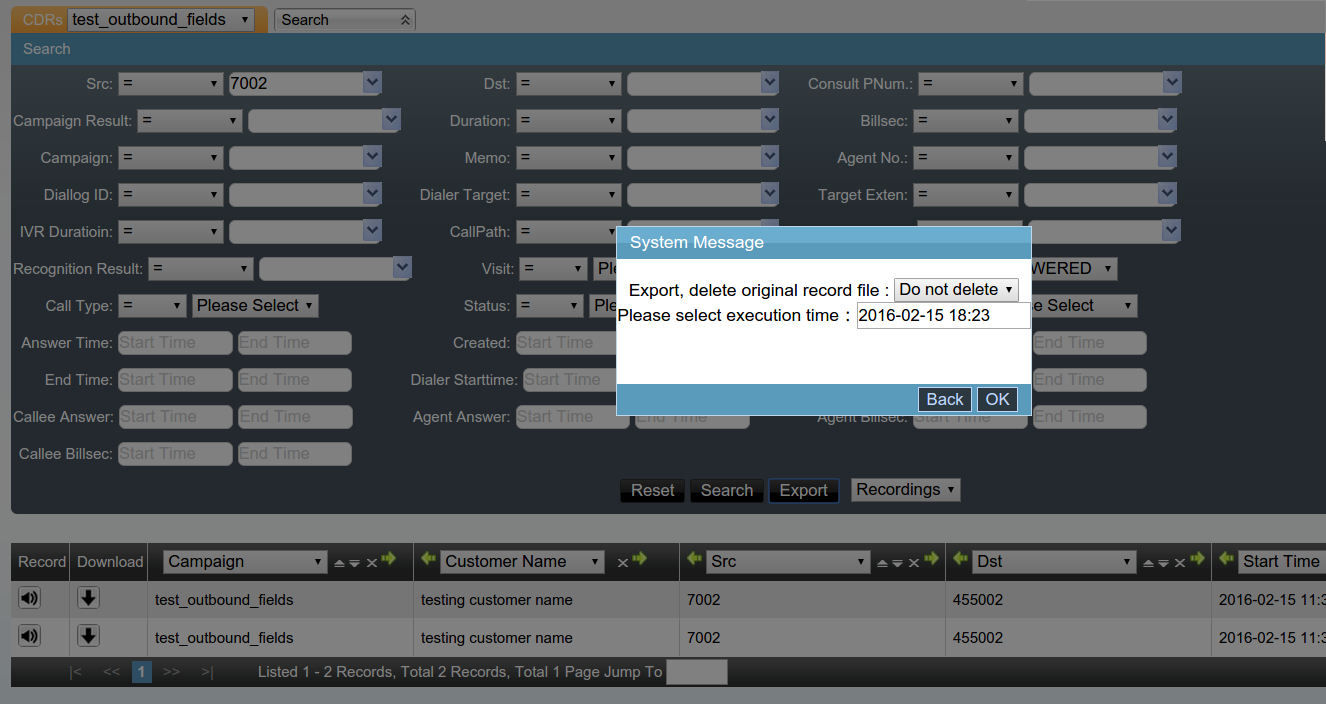Viewport: 1326px width, 704px height.
Task: Open test_outbound_fields CDRs selector
Action: [x=161, y=20]
